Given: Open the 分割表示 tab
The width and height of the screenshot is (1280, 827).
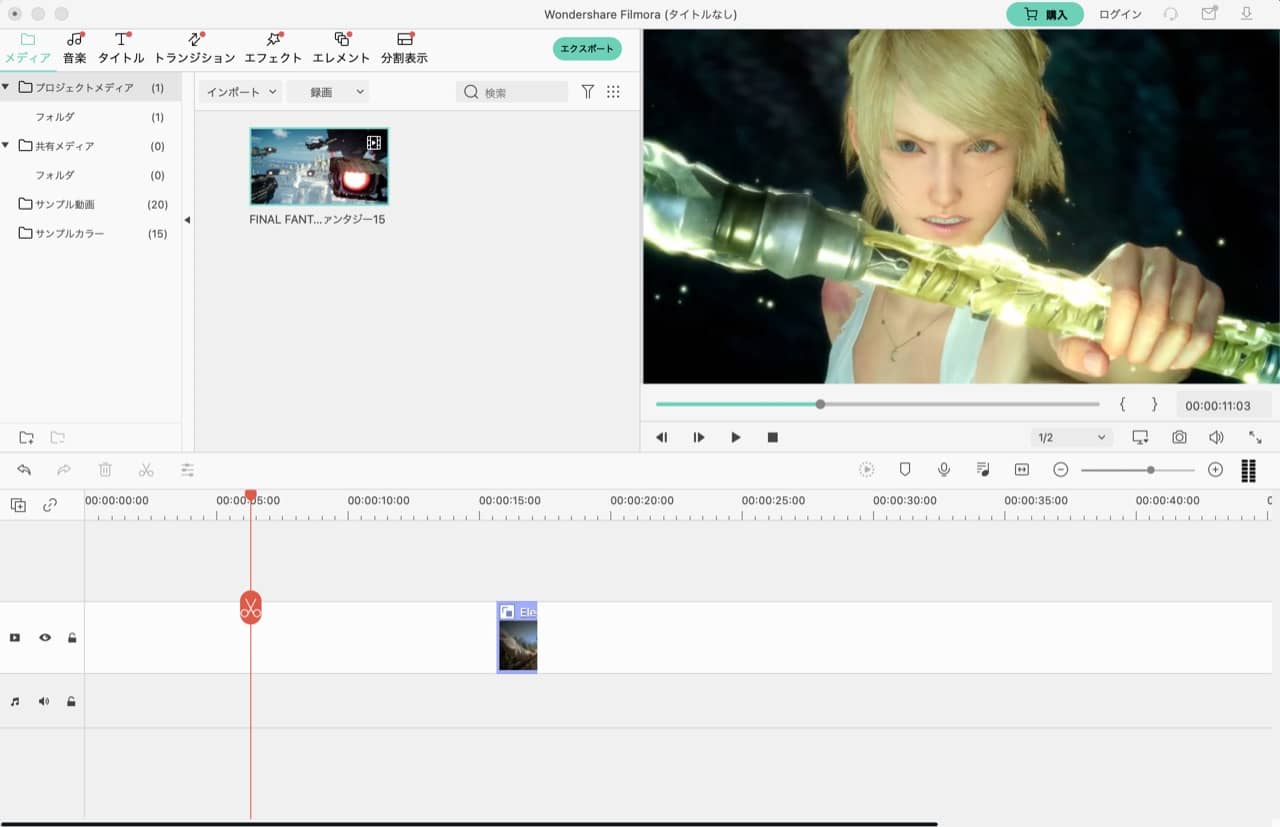Looking at the screenshot, I should [404, 48].
